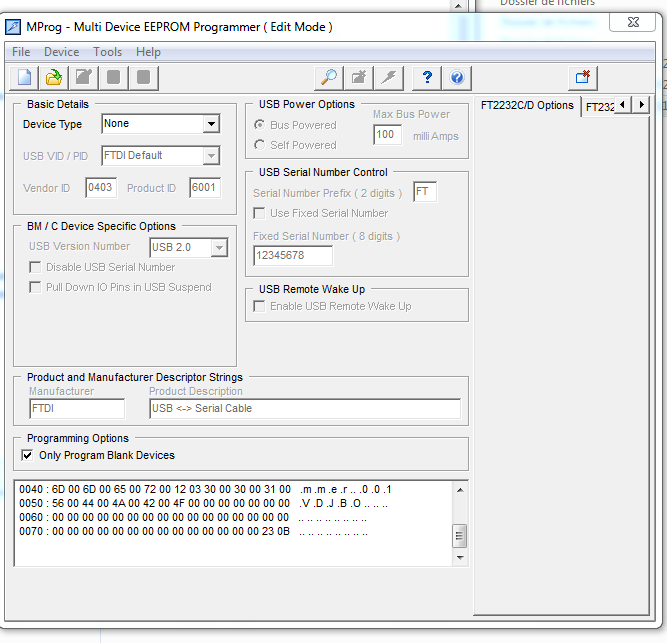This screenshot has width=667, height=643.
Task: Expand the USB VID / PID dropdown
Action: click(211, 156)
